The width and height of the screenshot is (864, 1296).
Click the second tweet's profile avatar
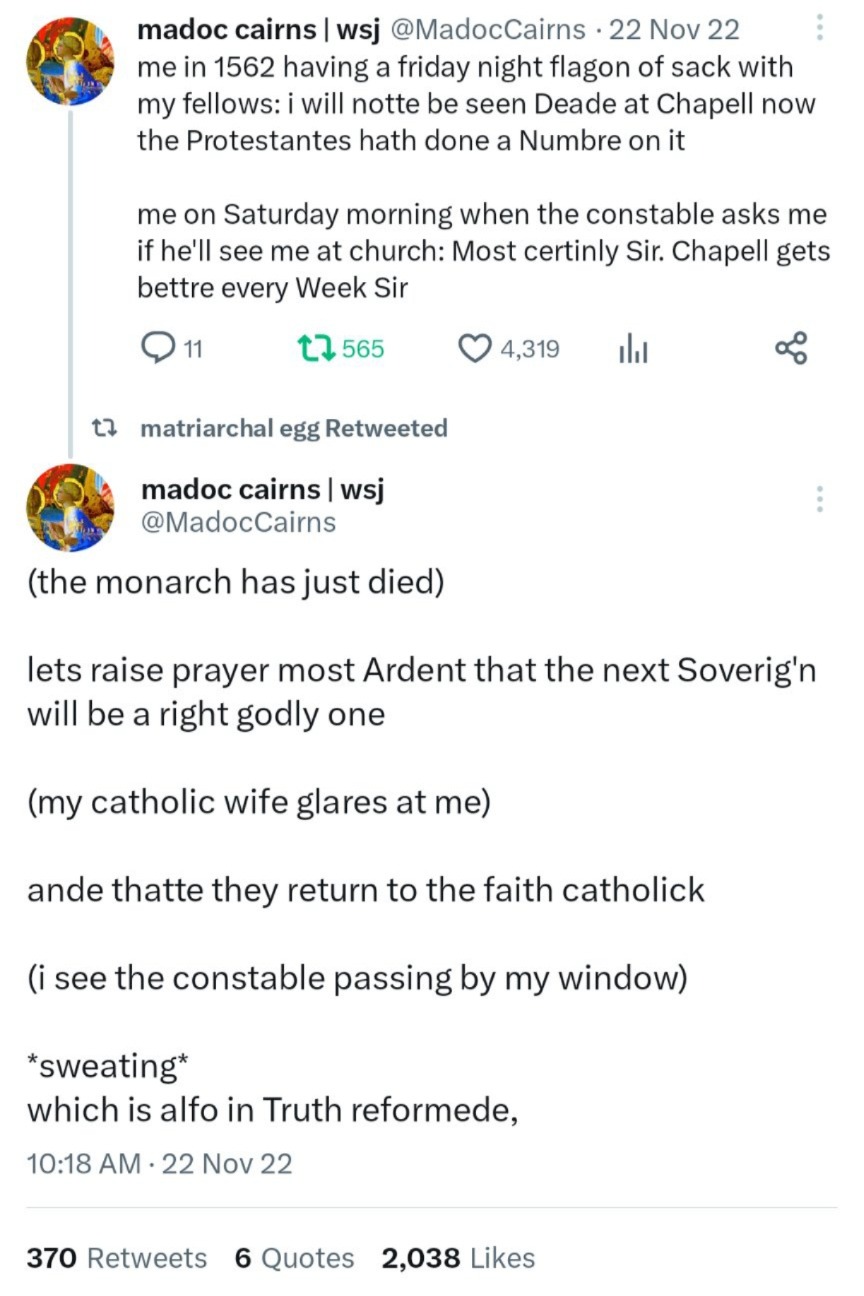69,507
